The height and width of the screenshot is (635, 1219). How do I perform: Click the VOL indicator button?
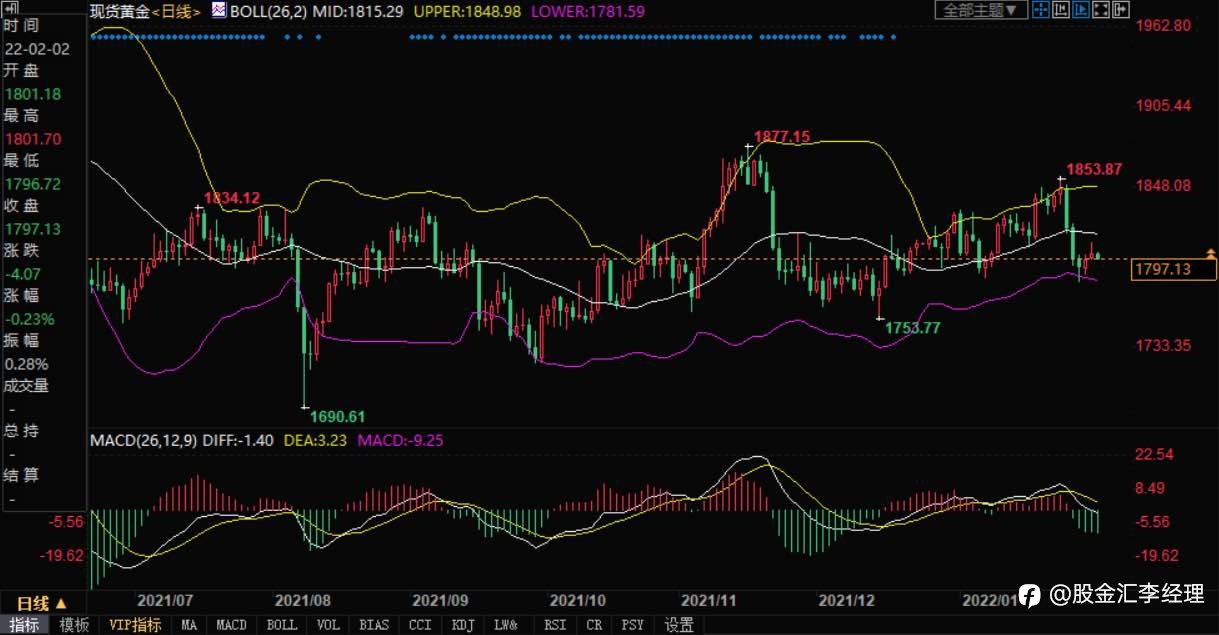click(327, 625)
